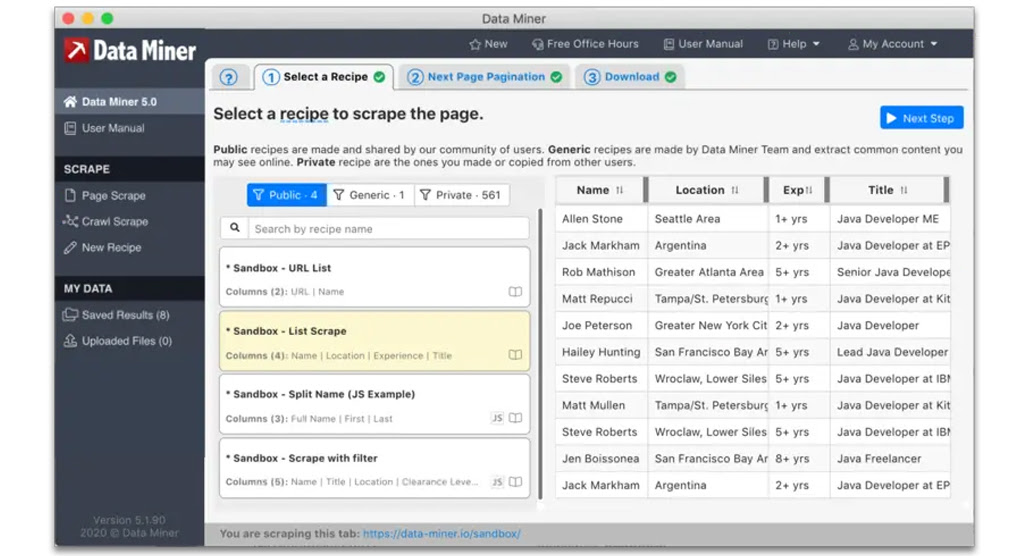Go to Data Miner 5.0 home

pos(129,102)
